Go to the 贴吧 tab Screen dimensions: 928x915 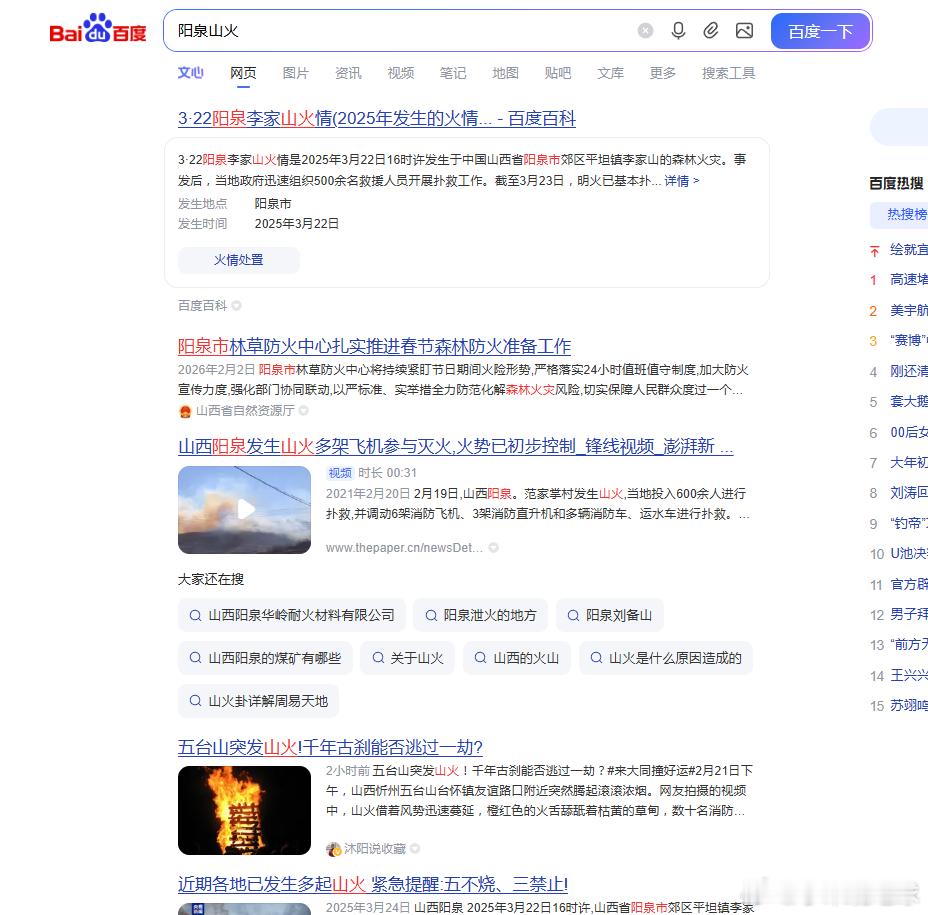pos(558,73)
